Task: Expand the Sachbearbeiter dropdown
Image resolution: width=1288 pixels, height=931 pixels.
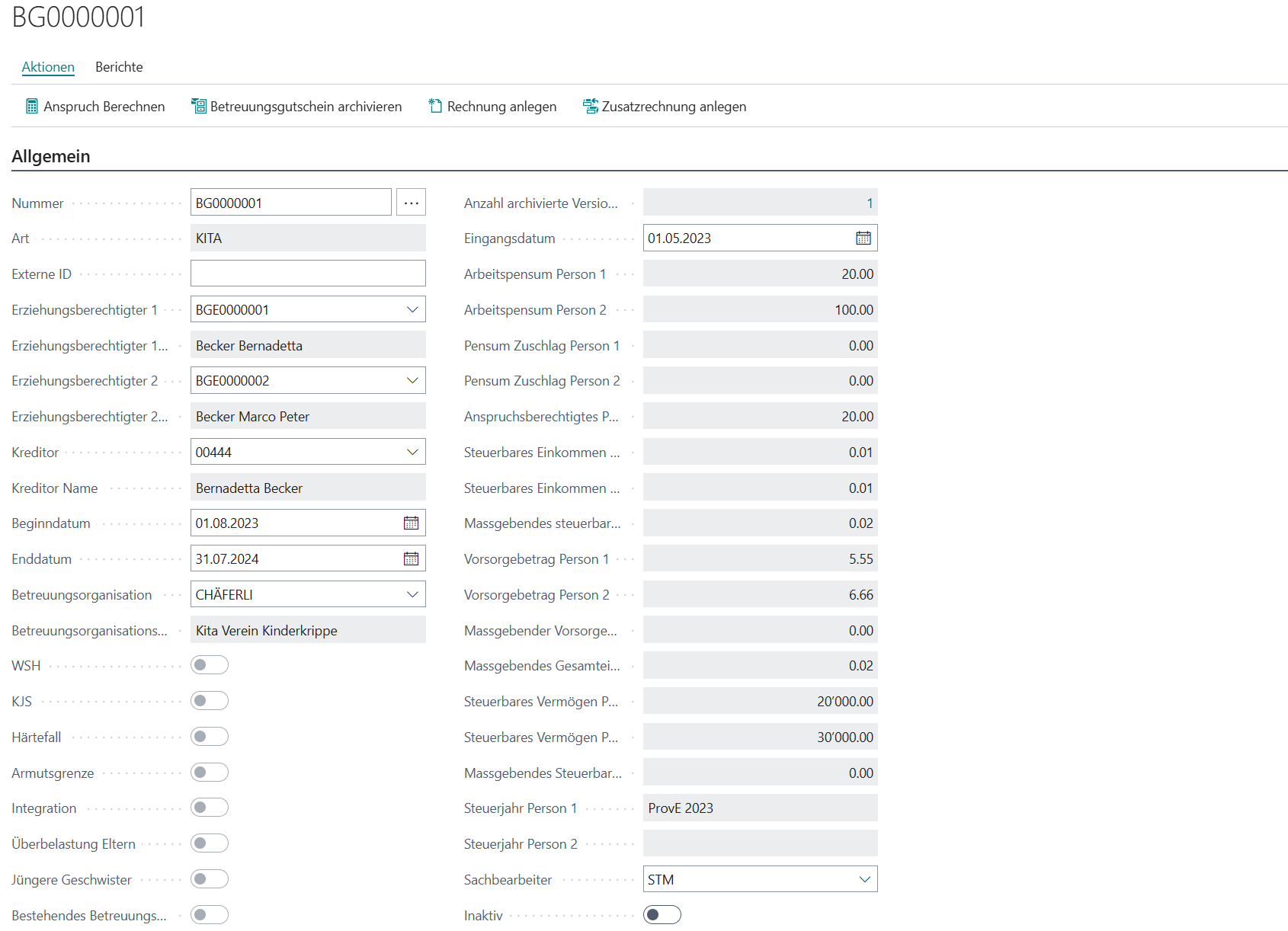Action: [864, 880]
